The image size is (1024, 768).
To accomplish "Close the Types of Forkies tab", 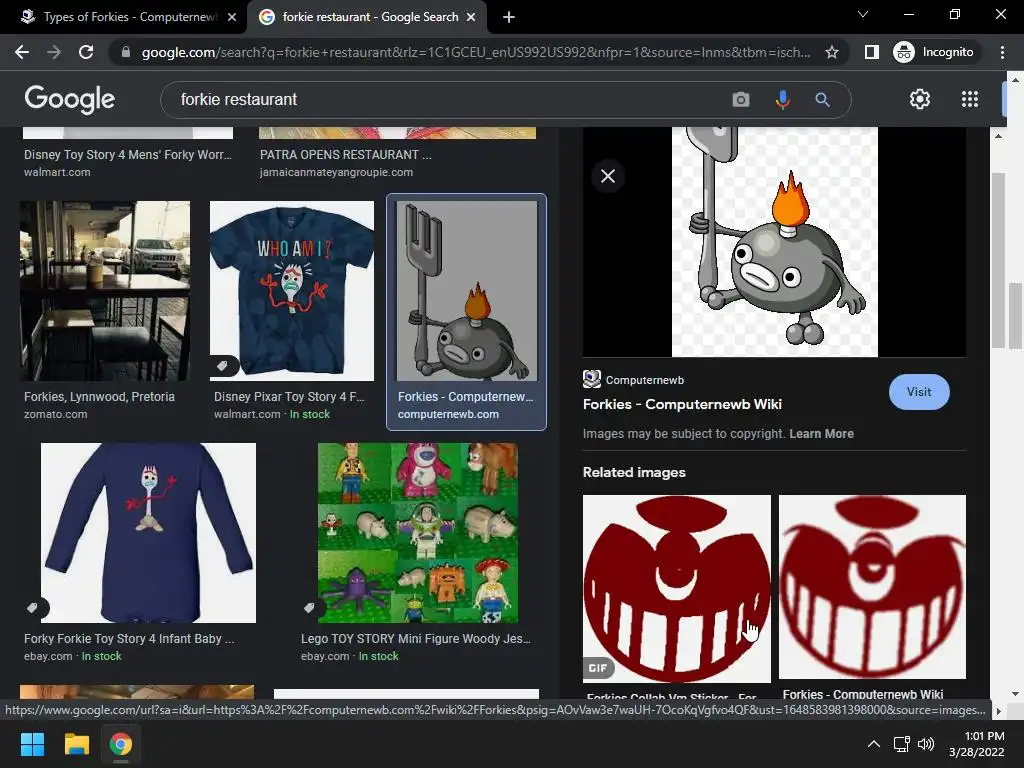I will [232, 18].
